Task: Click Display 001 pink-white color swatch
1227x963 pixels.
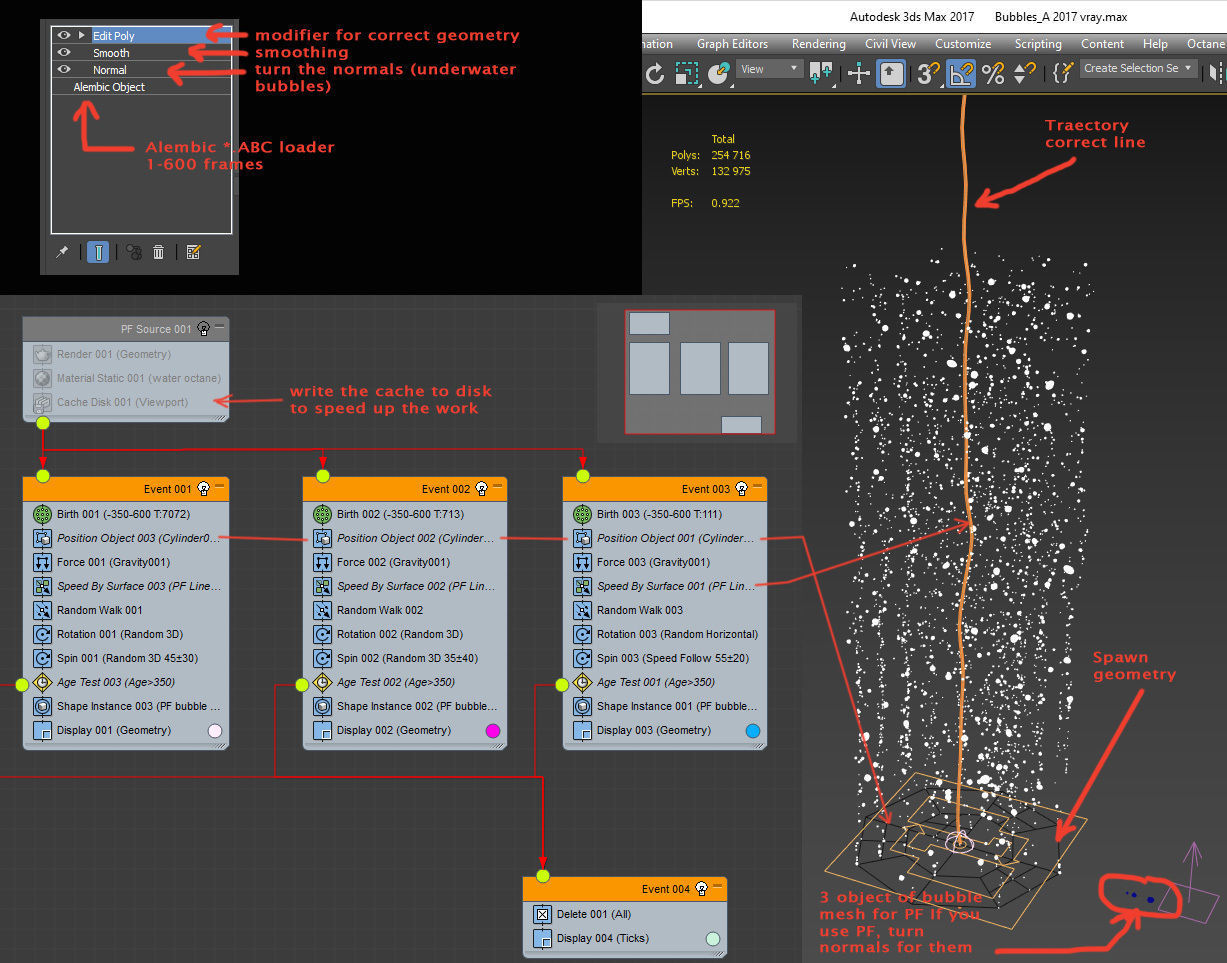Action: [x=214, y=731]
